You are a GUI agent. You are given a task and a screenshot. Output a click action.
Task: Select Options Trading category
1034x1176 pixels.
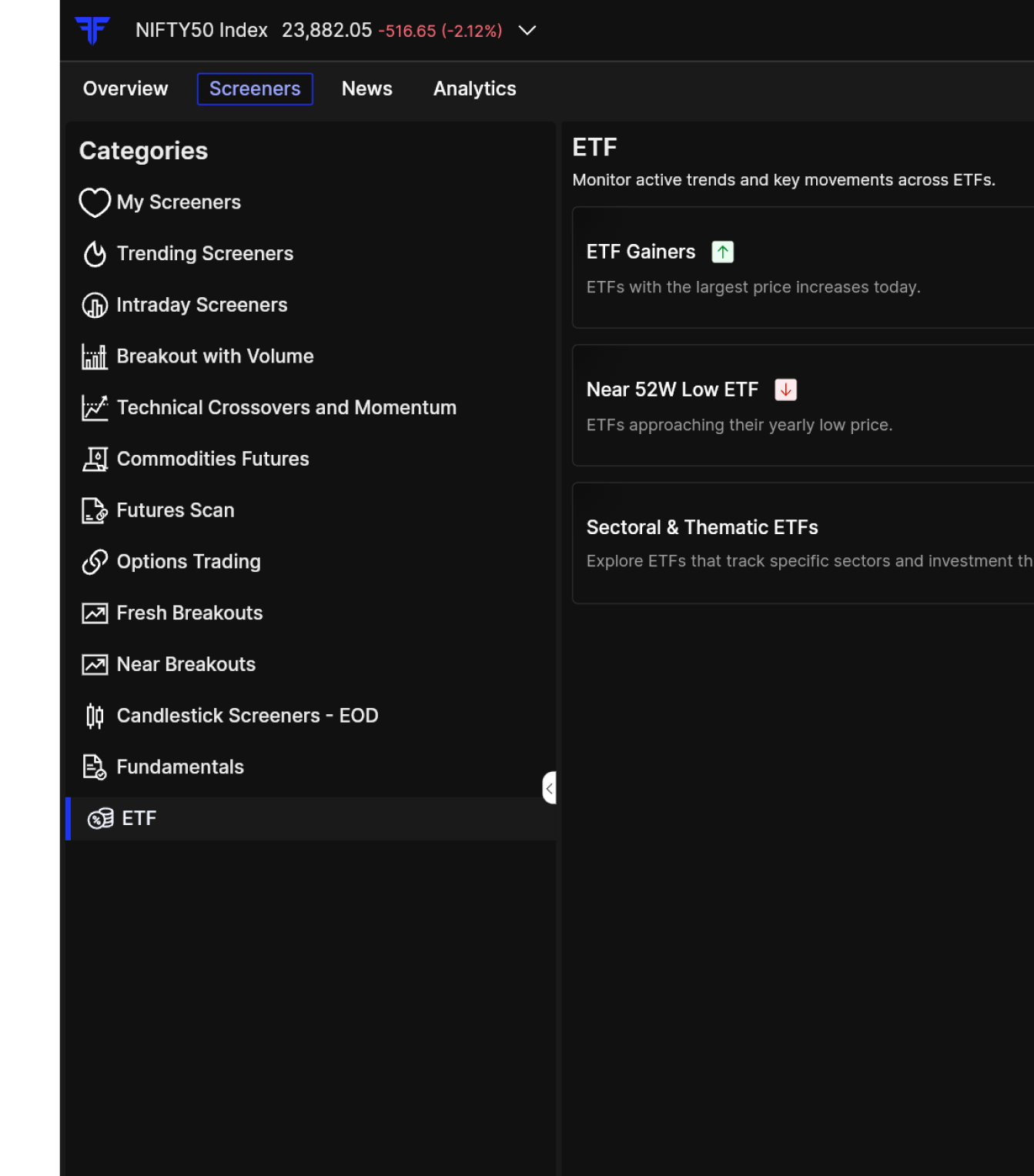point(189,562)
